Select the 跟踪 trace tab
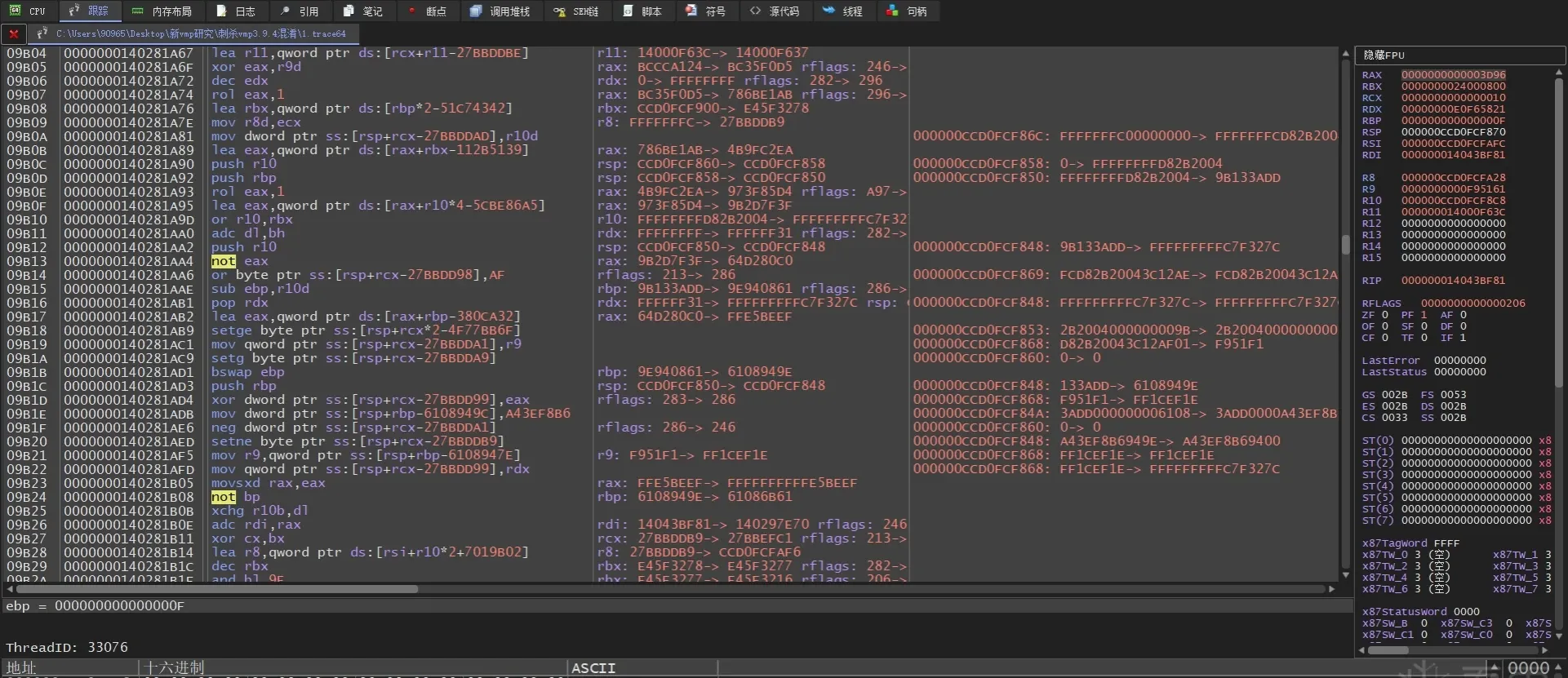The image size is (1568, 678). tap(89, 11)
